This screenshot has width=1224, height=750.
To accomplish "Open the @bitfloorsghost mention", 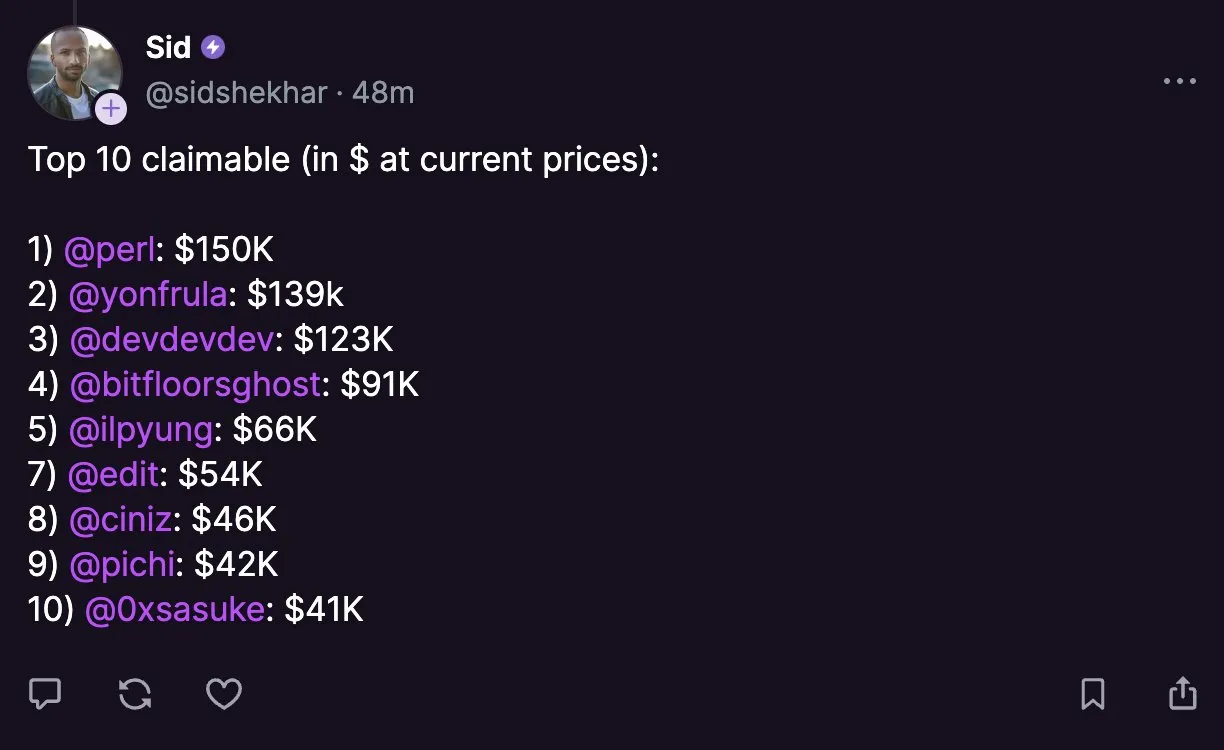I will coord(196,385).
